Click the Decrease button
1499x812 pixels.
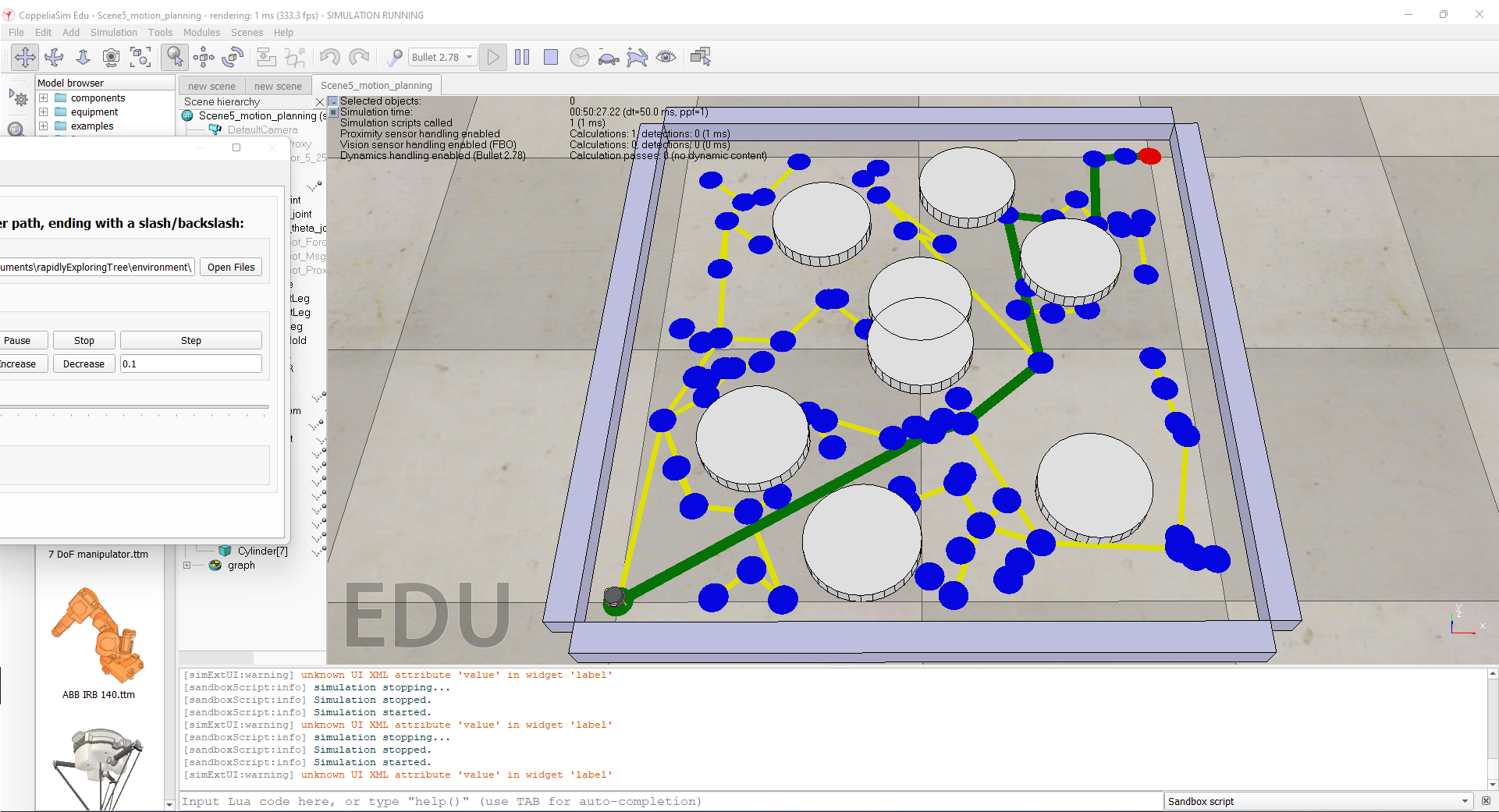(x=84, y=363)
